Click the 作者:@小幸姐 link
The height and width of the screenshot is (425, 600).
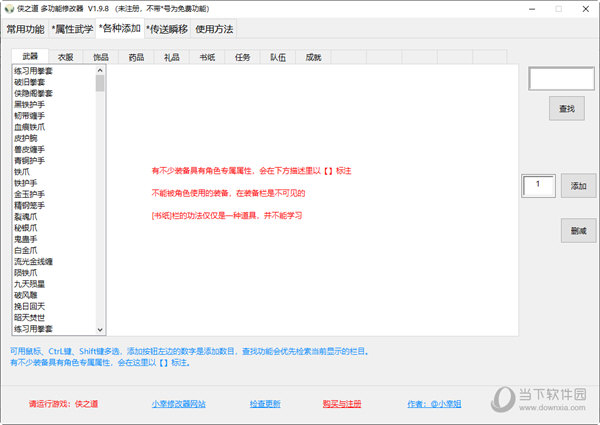434,404
